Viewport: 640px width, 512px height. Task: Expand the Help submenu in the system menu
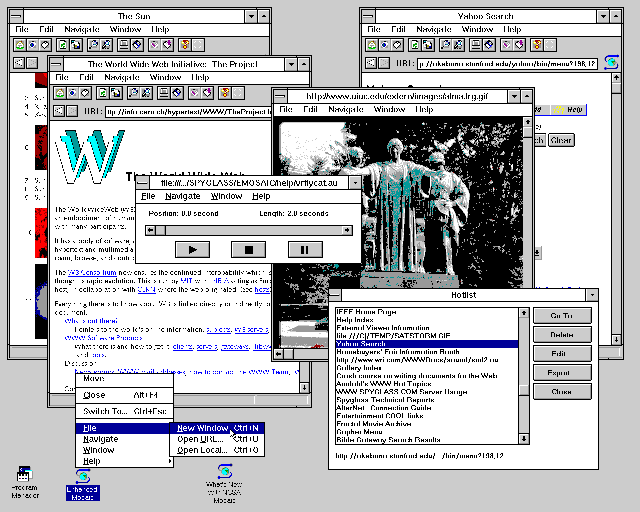coord(124,461)
